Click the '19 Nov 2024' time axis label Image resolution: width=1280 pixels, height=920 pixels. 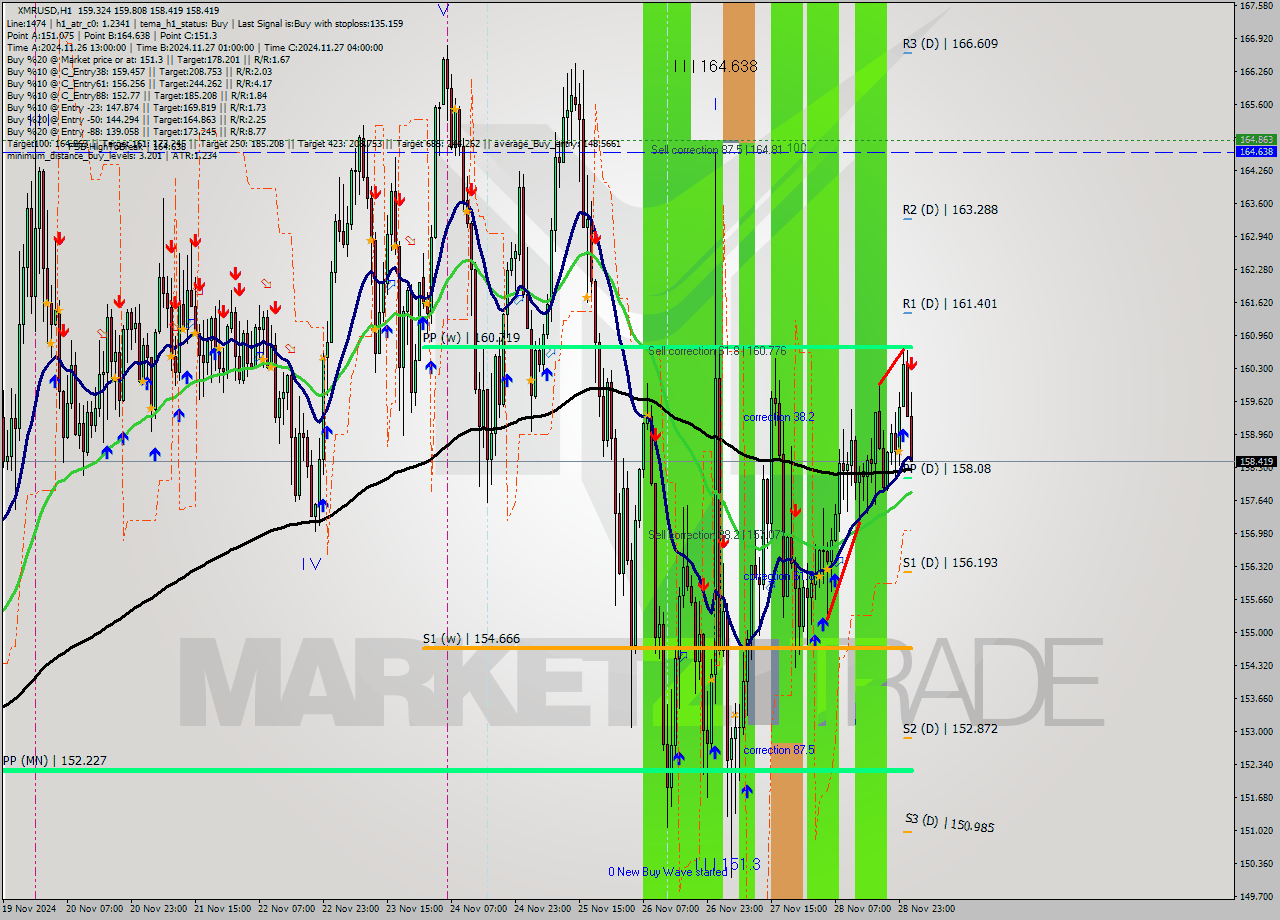point(29,909)
